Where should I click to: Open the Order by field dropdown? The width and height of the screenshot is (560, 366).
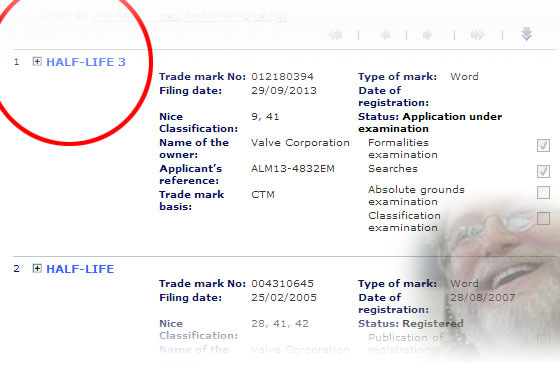(136, 15)
